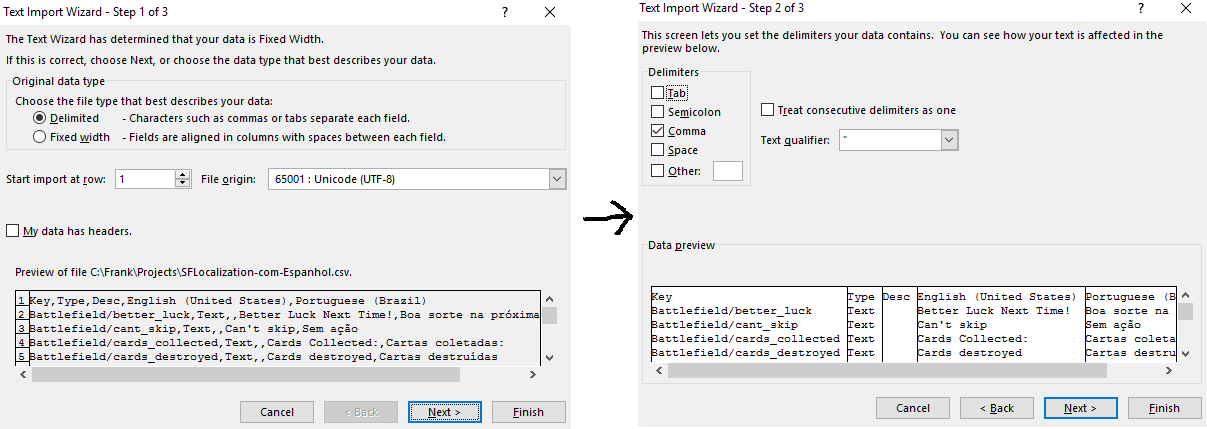Toggle the Space delimiter checkbox

[657, 150]
